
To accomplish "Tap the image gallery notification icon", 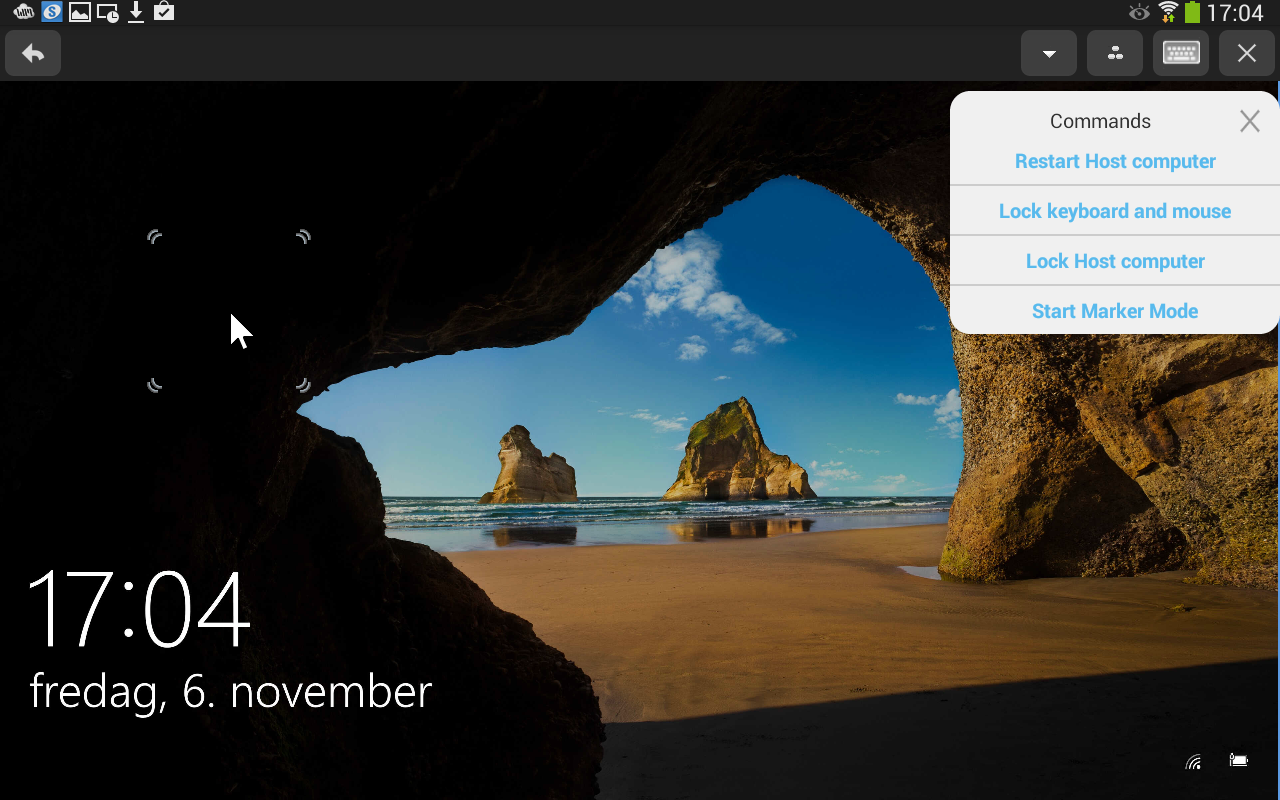I will tap(80, 12).
